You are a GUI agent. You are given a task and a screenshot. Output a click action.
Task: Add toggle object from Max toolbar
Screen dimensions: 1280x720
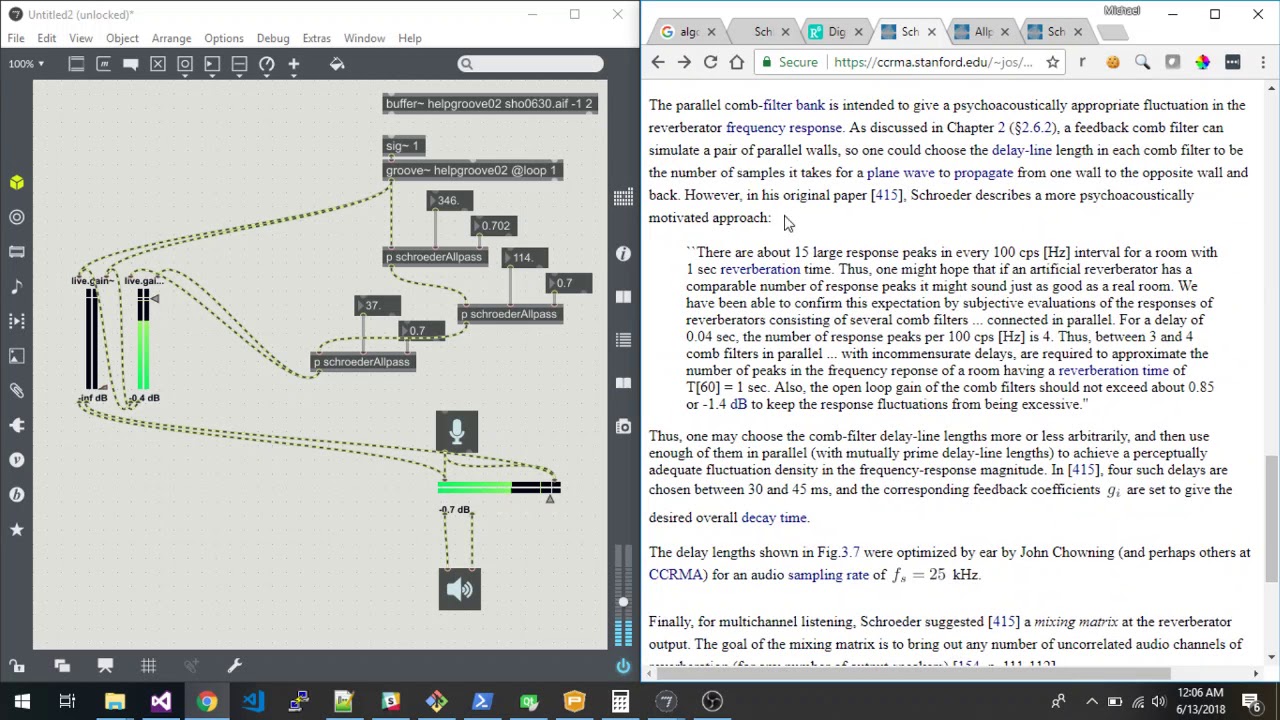158,64
